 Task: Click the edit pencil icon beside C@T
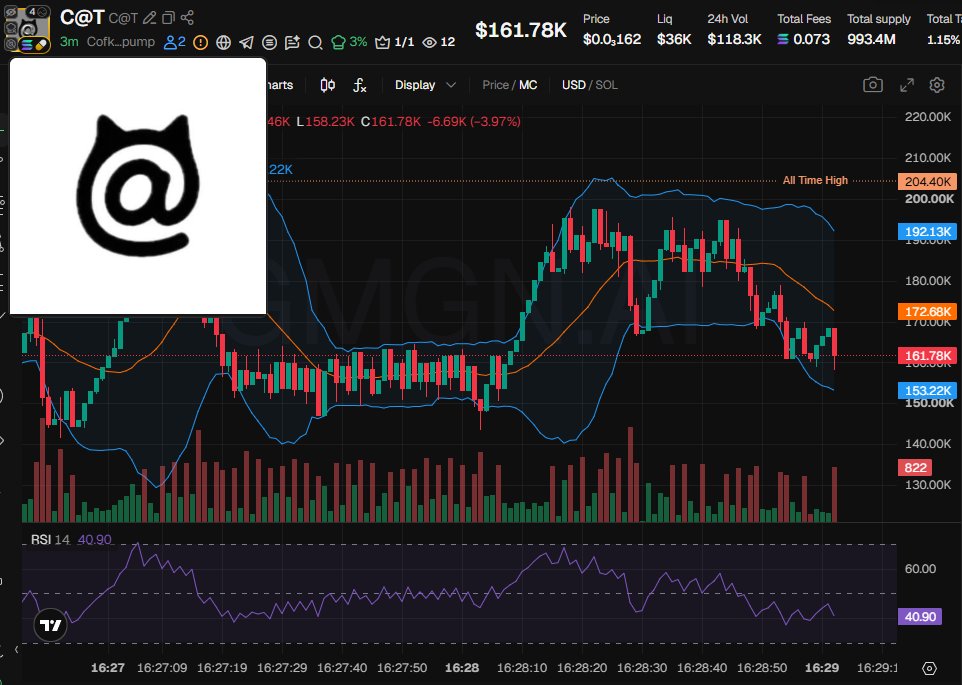149,18
